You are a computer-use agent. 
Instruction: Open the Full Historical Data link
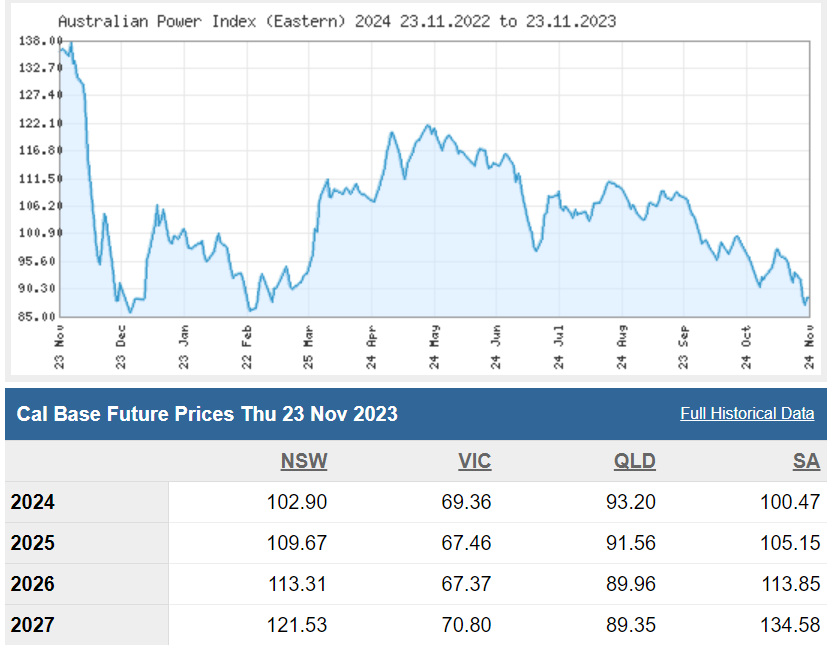[747, 413]
